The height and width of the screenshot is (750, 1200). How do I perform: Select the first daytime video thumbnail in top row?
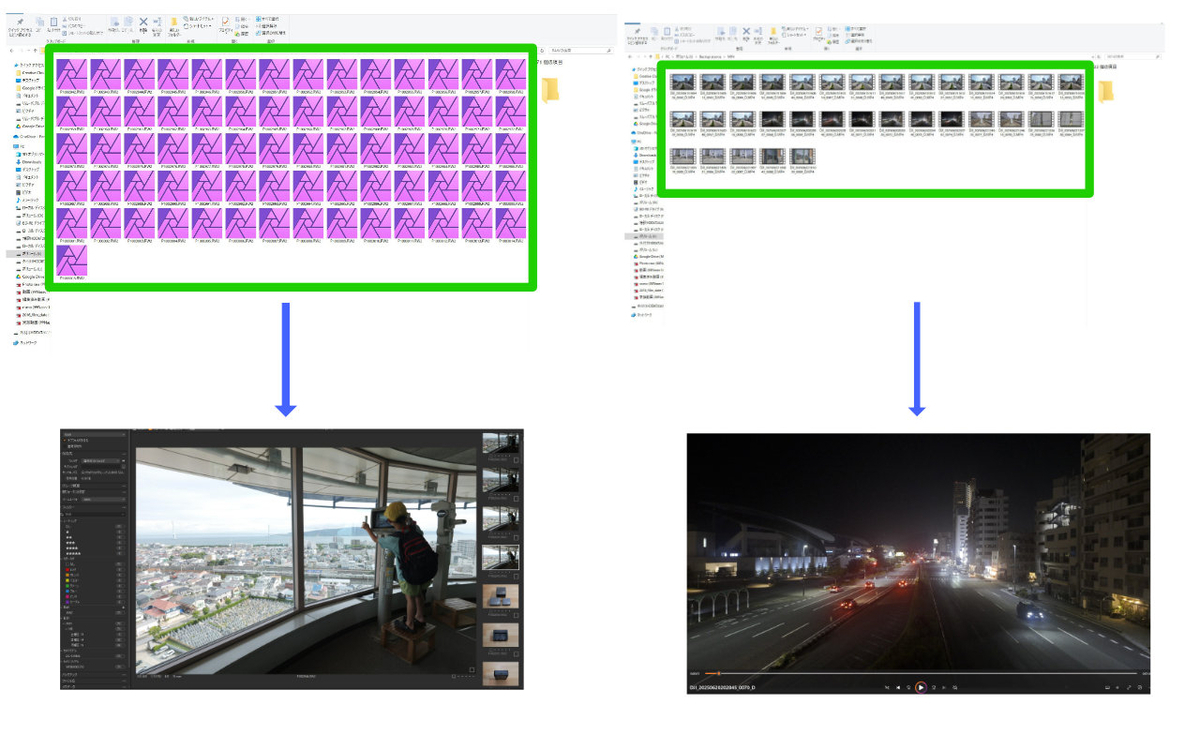pos(682,87)
